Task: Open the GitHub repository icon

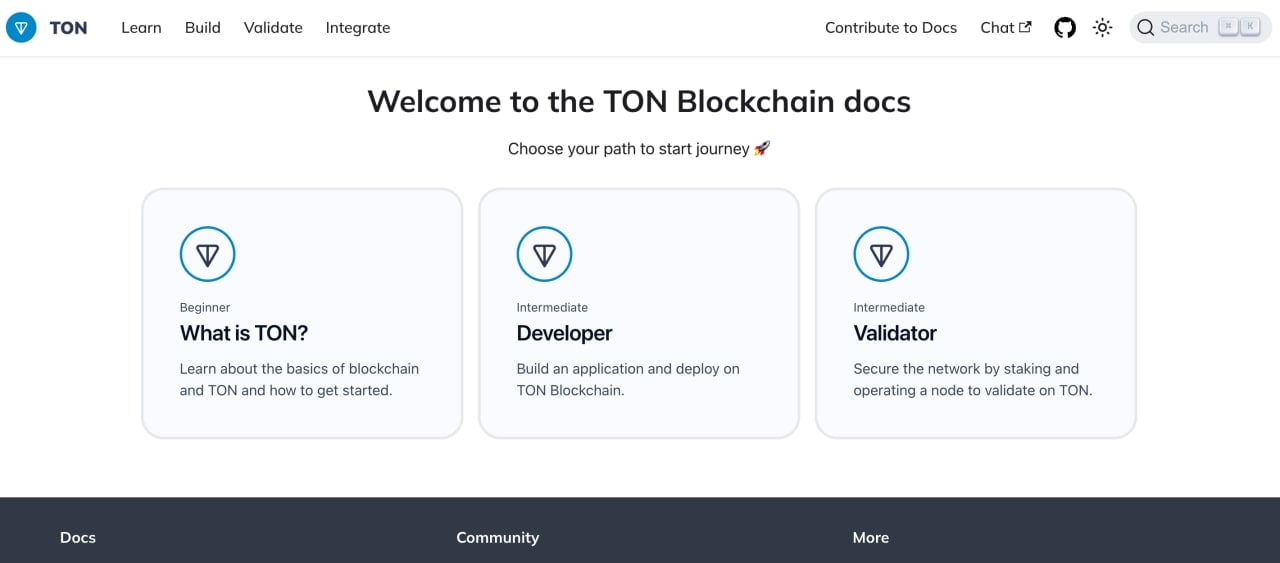Action: (1065, 28)
